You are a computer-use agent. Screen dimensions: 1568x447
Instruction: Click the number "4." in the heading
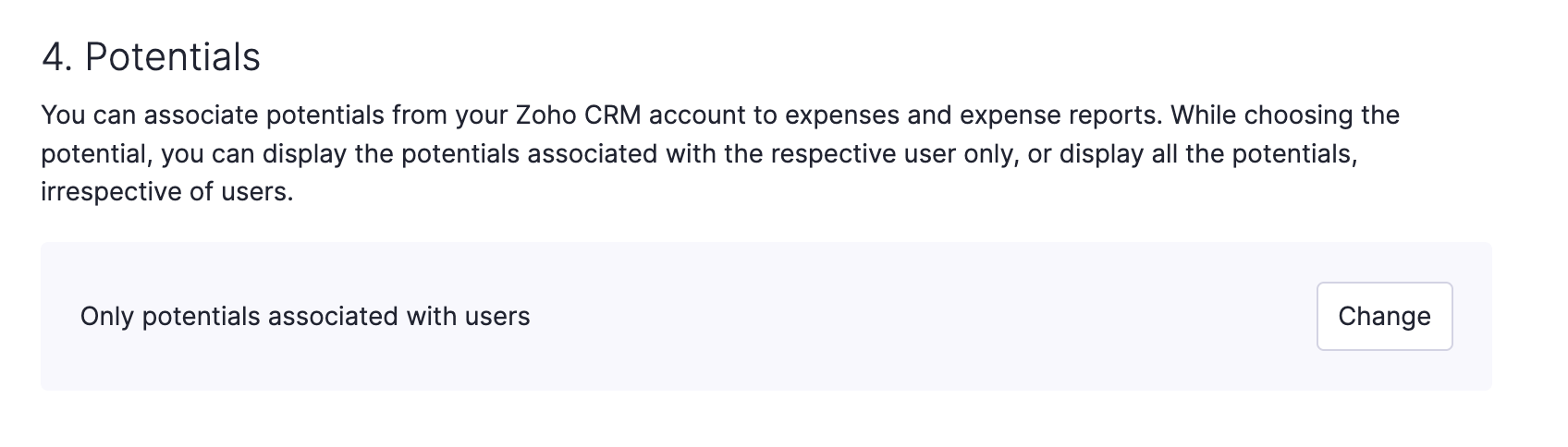[x=57, y=57]
